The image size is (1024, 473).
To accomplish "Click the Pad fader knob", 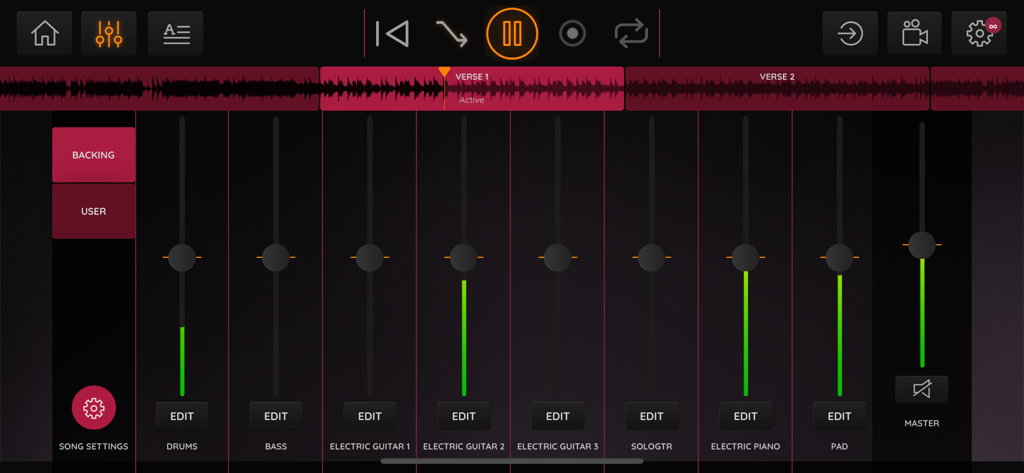I will click(839, 257).
